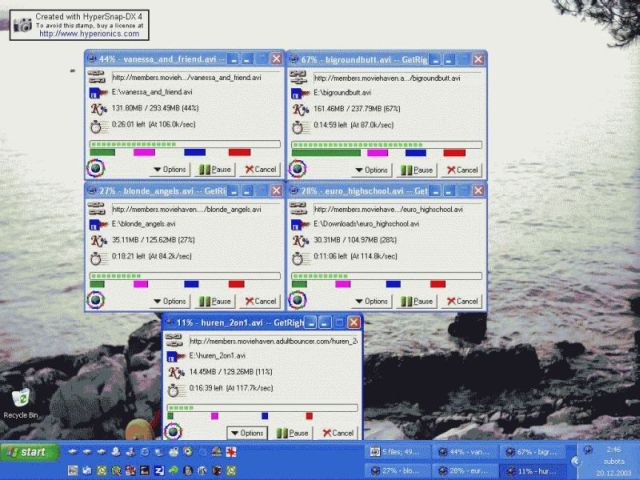
Task: Pause the 67% download
Action: point(417,169)
